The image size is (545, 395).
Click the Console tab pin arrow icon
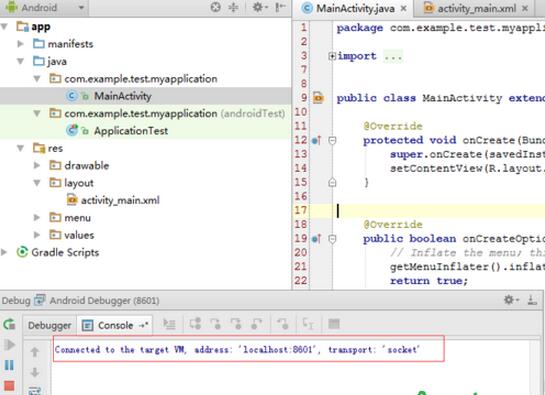(143, 325)
